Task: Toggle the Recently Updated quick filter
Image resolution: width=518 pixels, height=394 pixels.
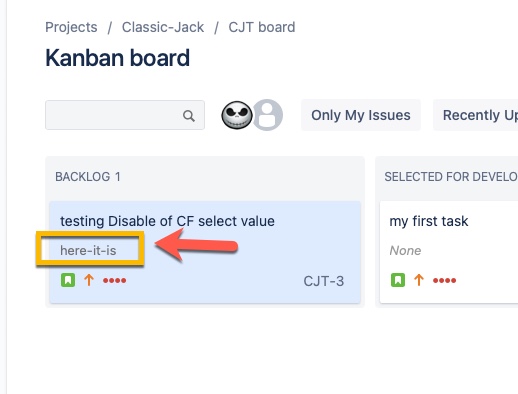Action: (475, 115)
